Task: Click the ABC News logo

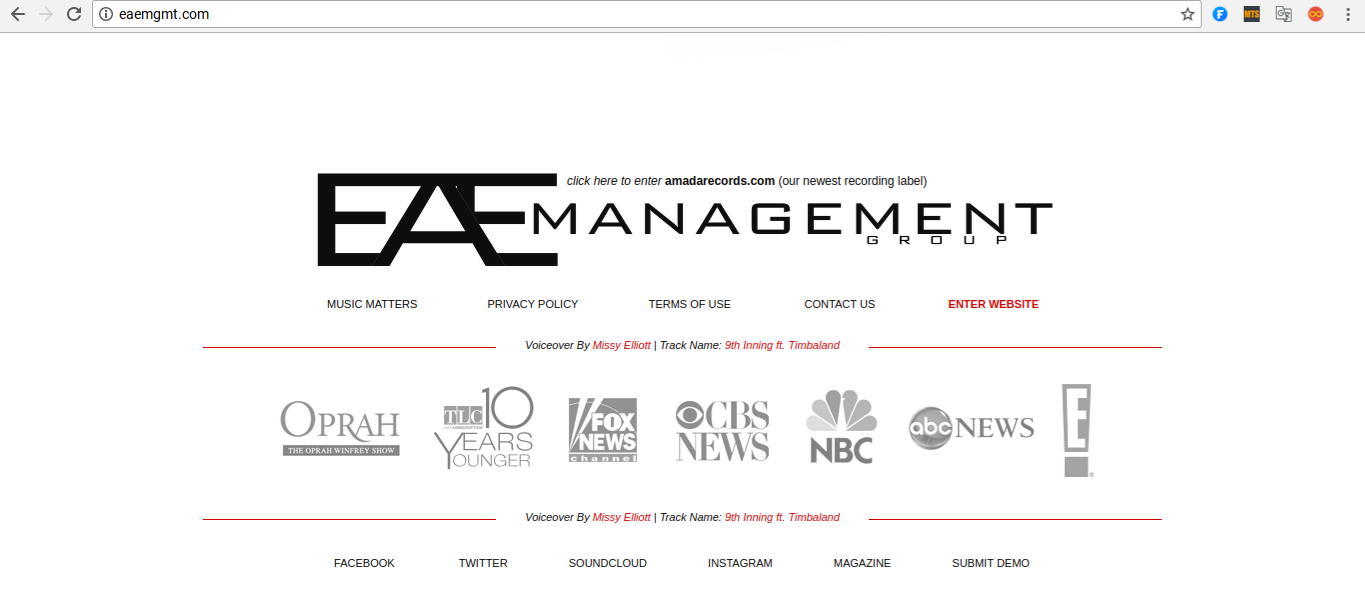Action: (971, 428)
